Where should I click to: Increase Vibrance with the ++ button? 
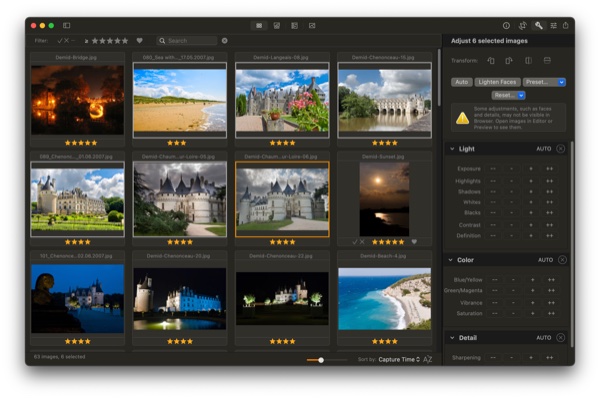[x=551, y=303]
